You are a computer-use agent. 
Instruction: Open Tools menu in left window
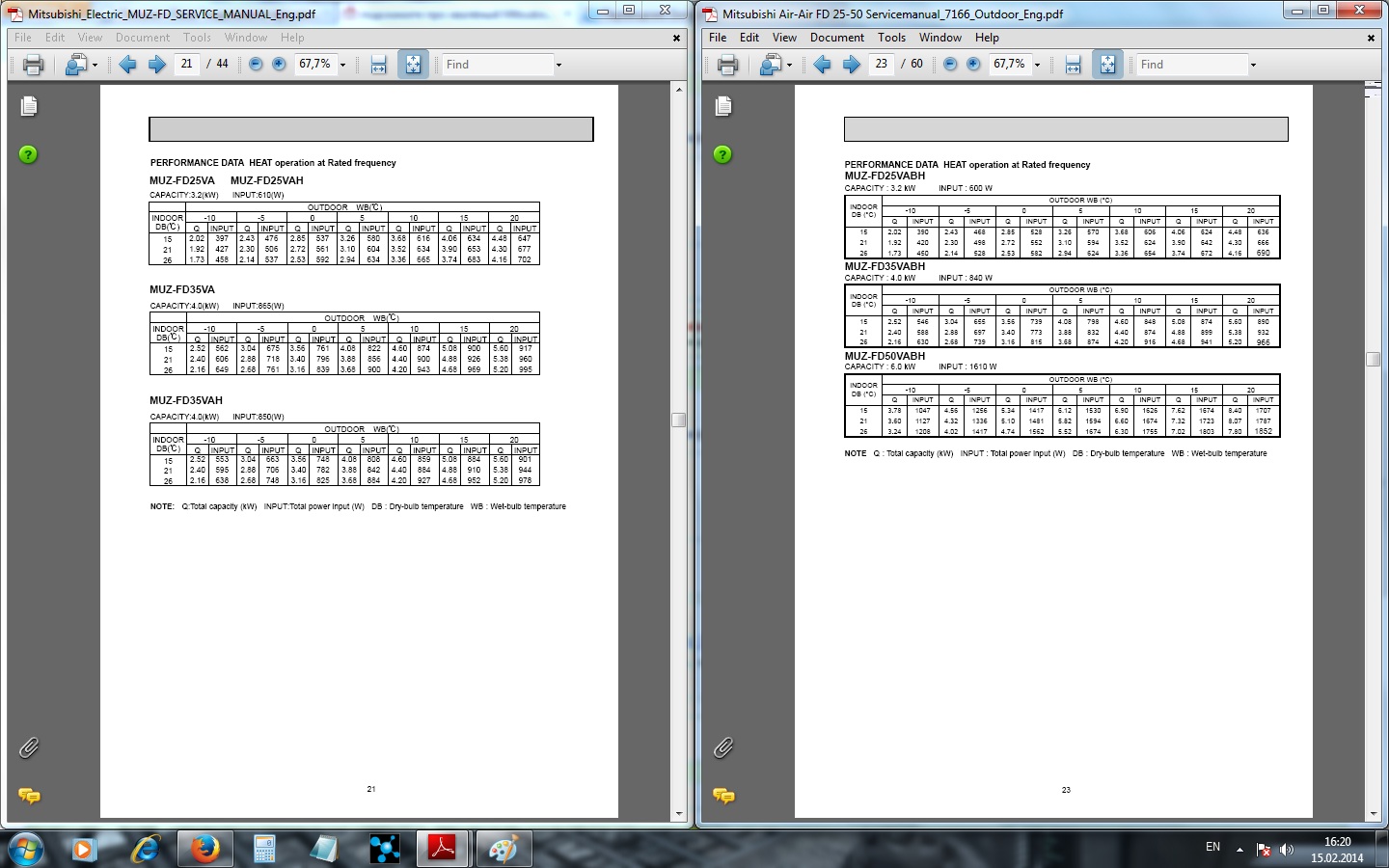point(198,38)
